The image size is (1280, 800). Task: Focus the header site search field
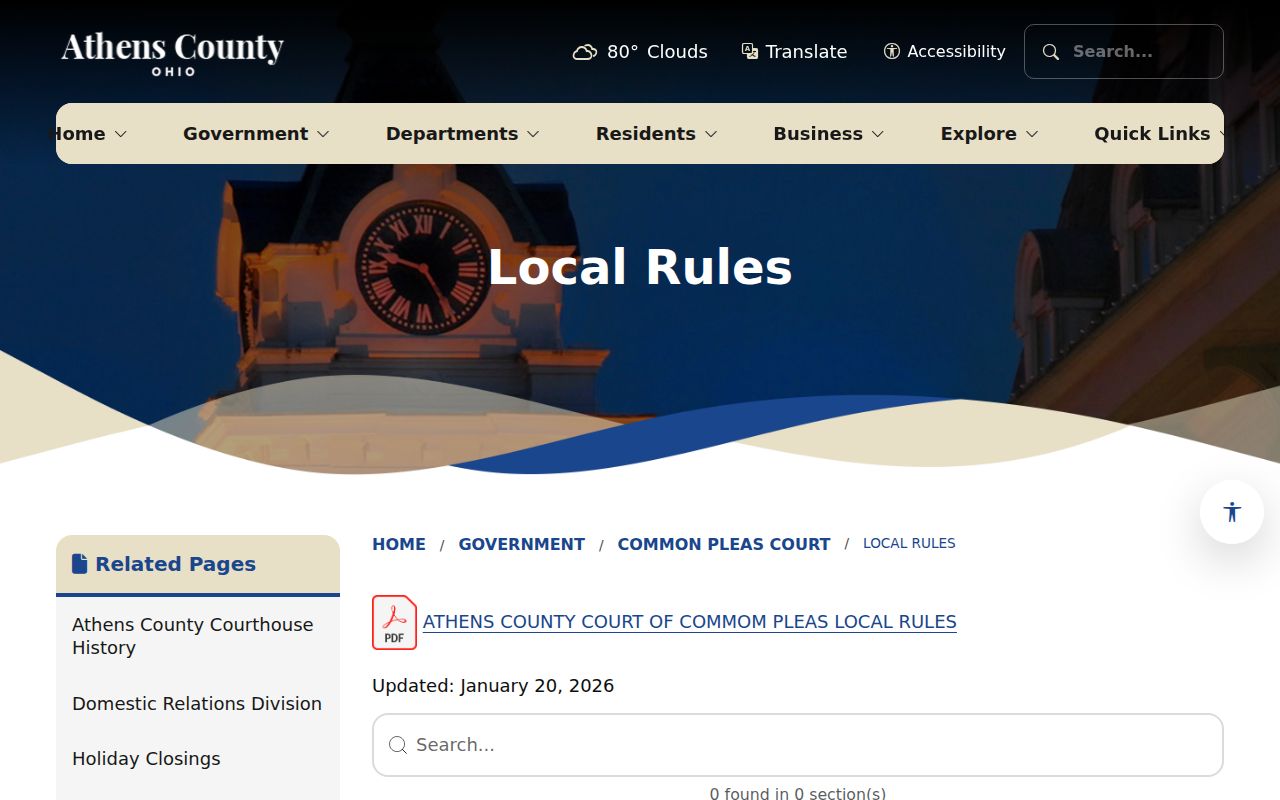(x=1124, y=51)
